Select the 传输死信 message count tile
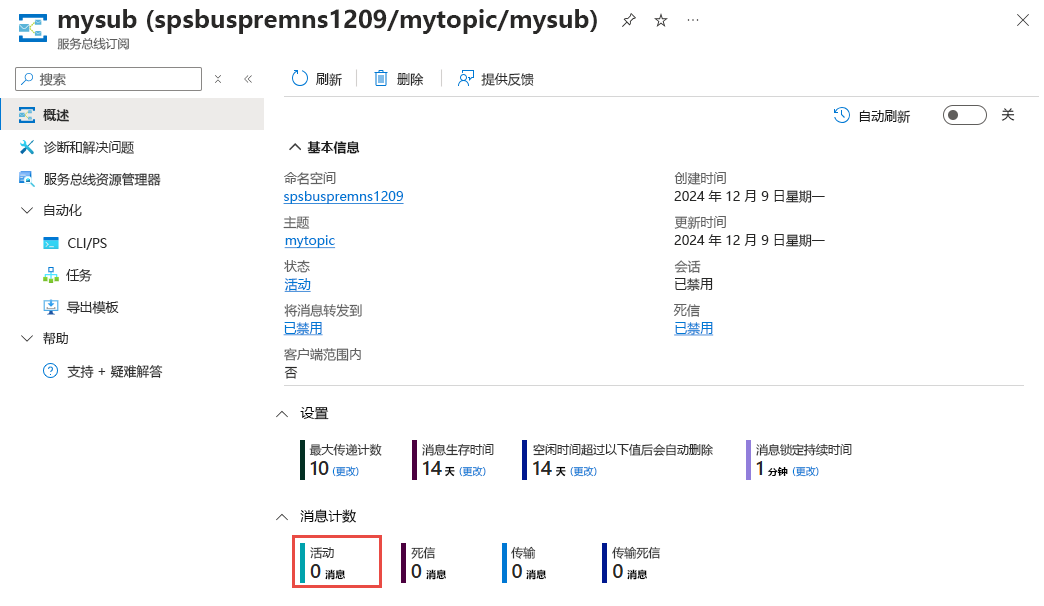 pos(631,563)
